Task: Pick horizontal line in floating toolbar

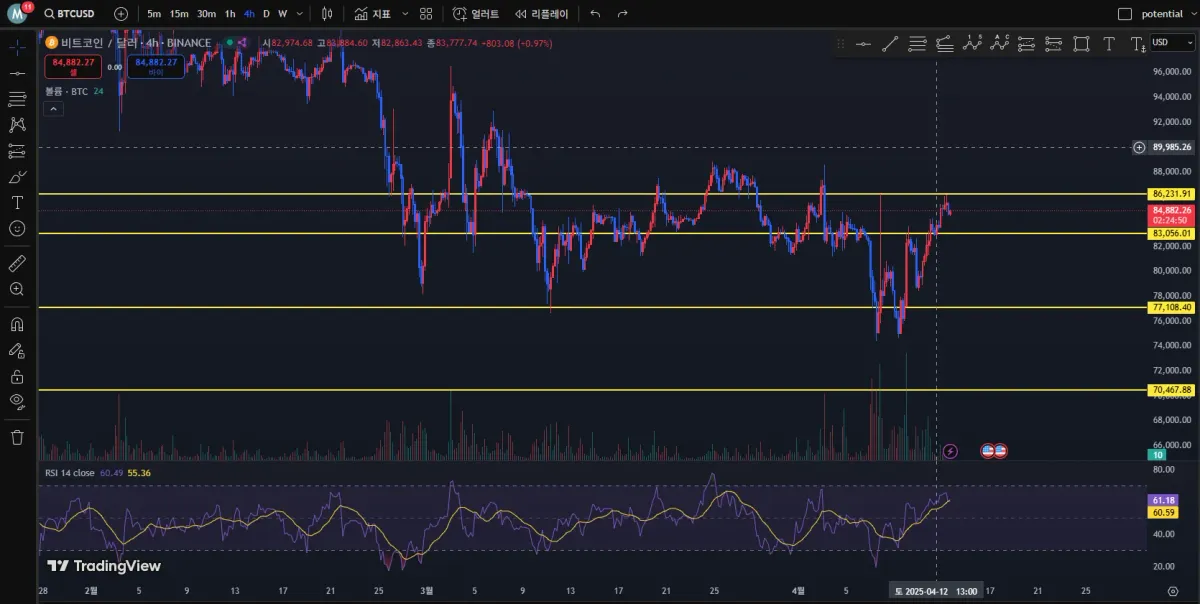Action: (x=863, y=43)
